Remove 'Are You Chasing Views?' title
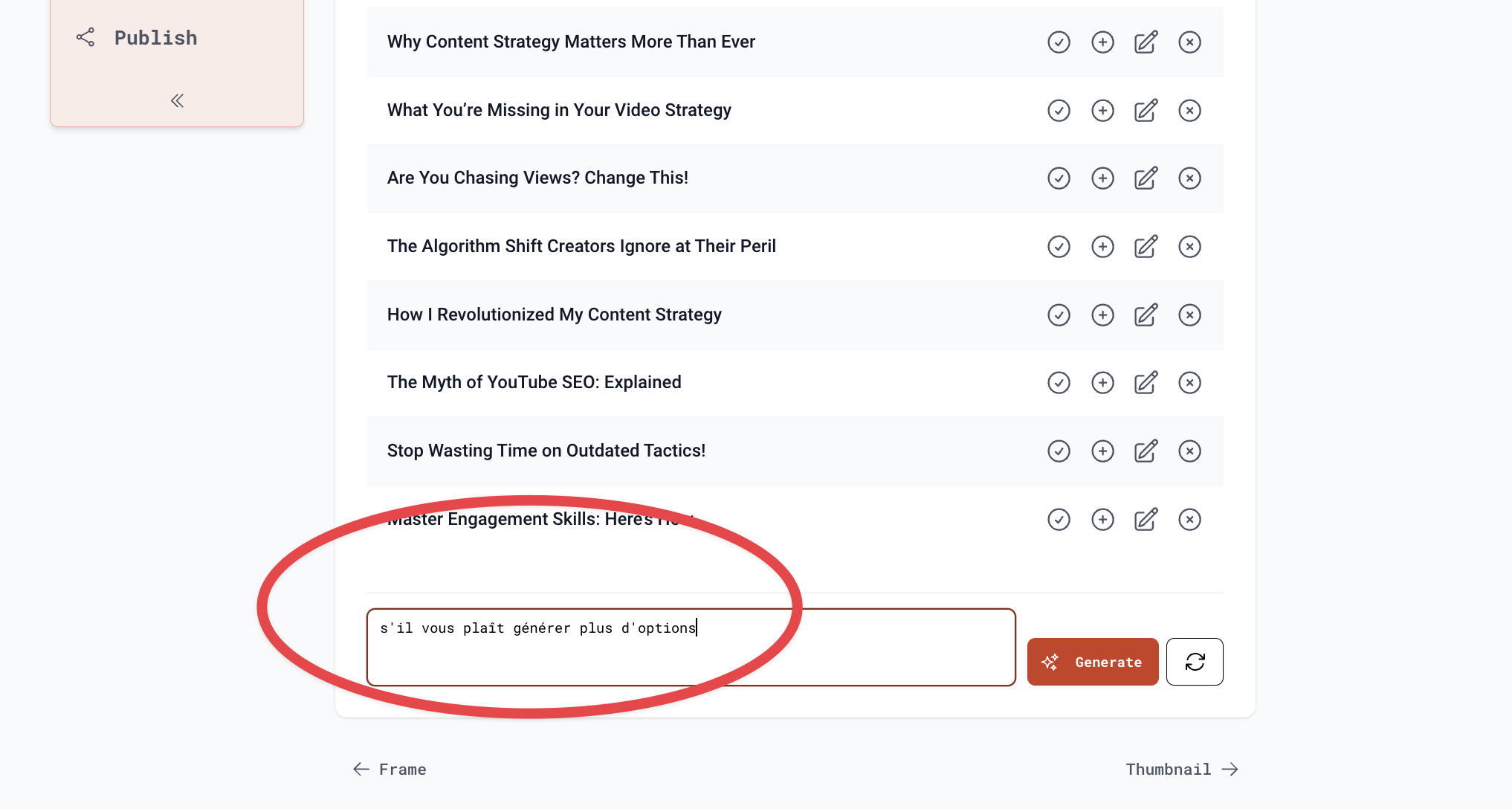This screenshot has height=809, width=1512. [x=1190, y=178]
